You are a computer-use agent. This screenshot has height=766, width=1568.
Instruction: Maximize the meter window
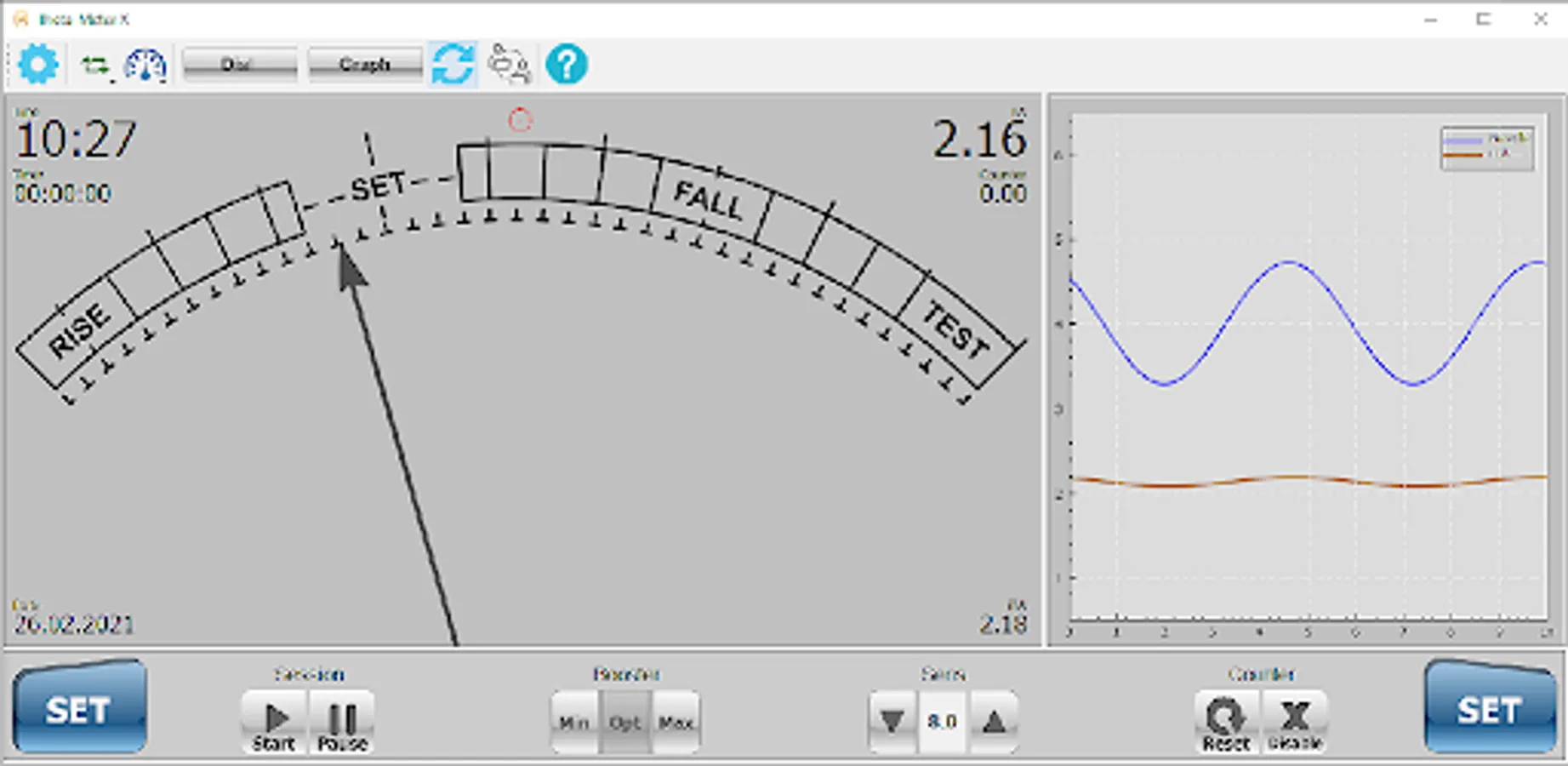1485,19
